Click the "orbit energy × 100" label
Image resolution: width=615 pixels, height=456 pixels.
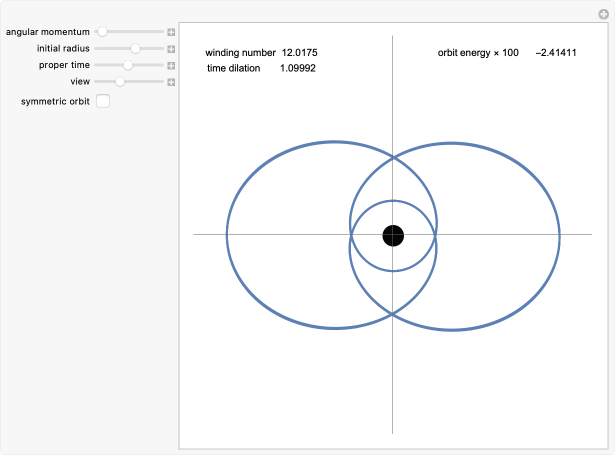[478, 52]
